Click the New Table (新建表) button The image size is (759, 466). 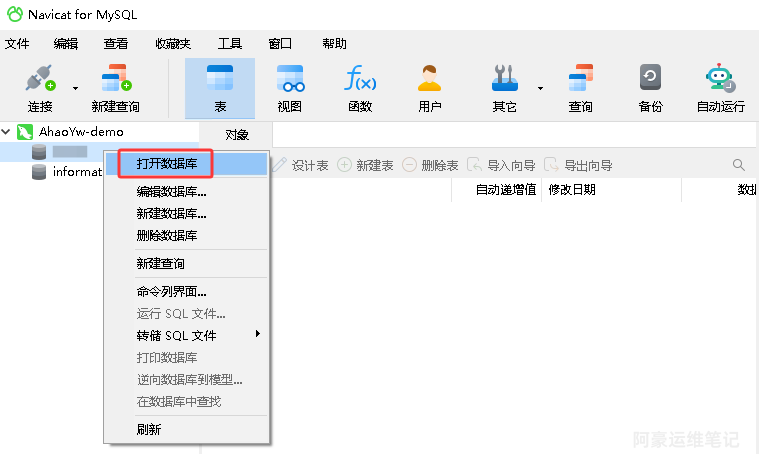point(365,165)
